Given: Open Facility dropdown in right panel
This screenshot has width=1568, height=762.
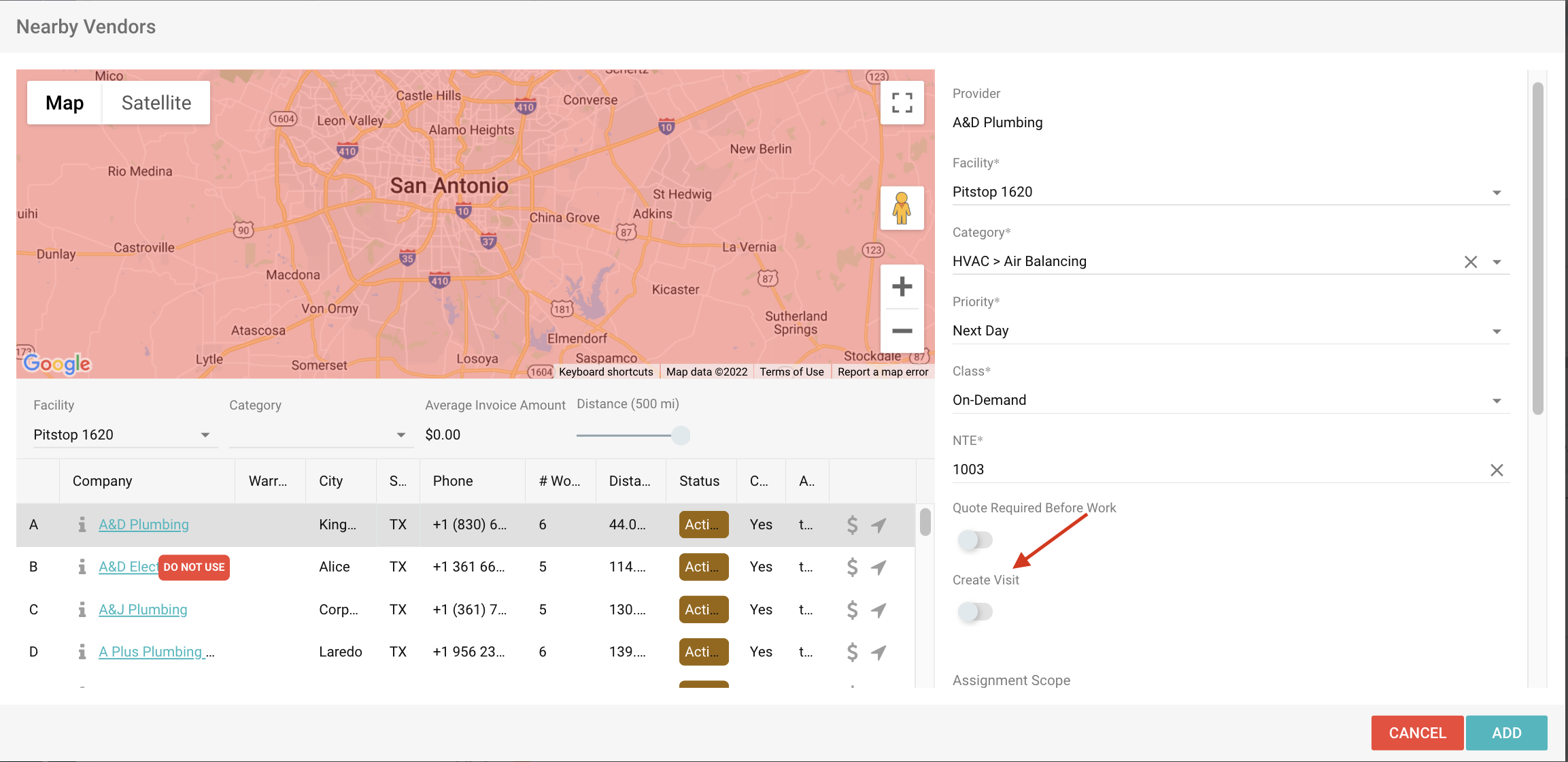Looking at the screenshot, I should [1231, 192].
